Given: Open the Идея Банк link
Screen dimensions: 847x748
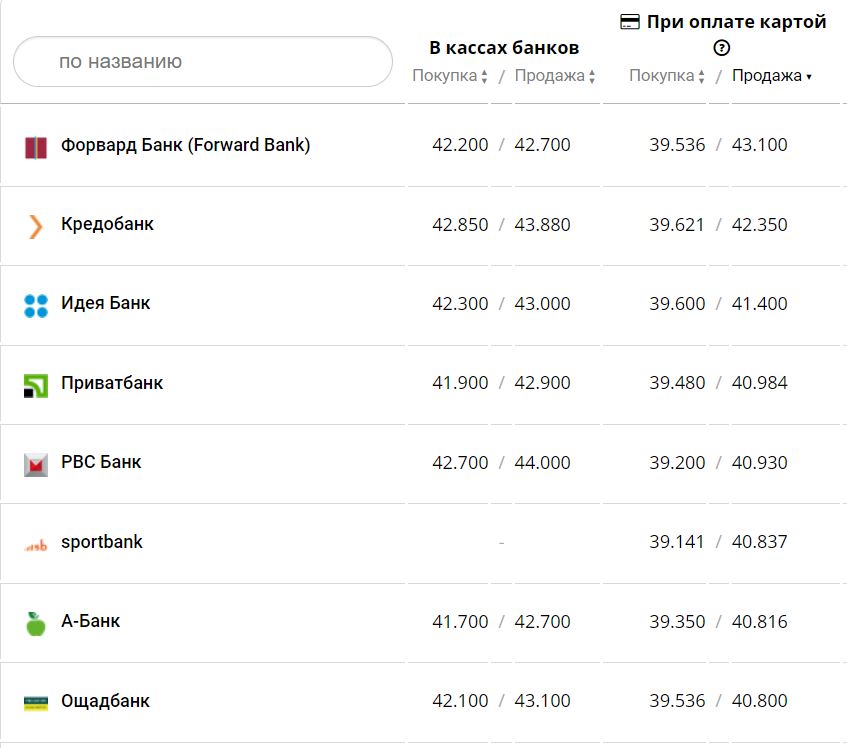Looking at the screenshot, I should point(105,303).
